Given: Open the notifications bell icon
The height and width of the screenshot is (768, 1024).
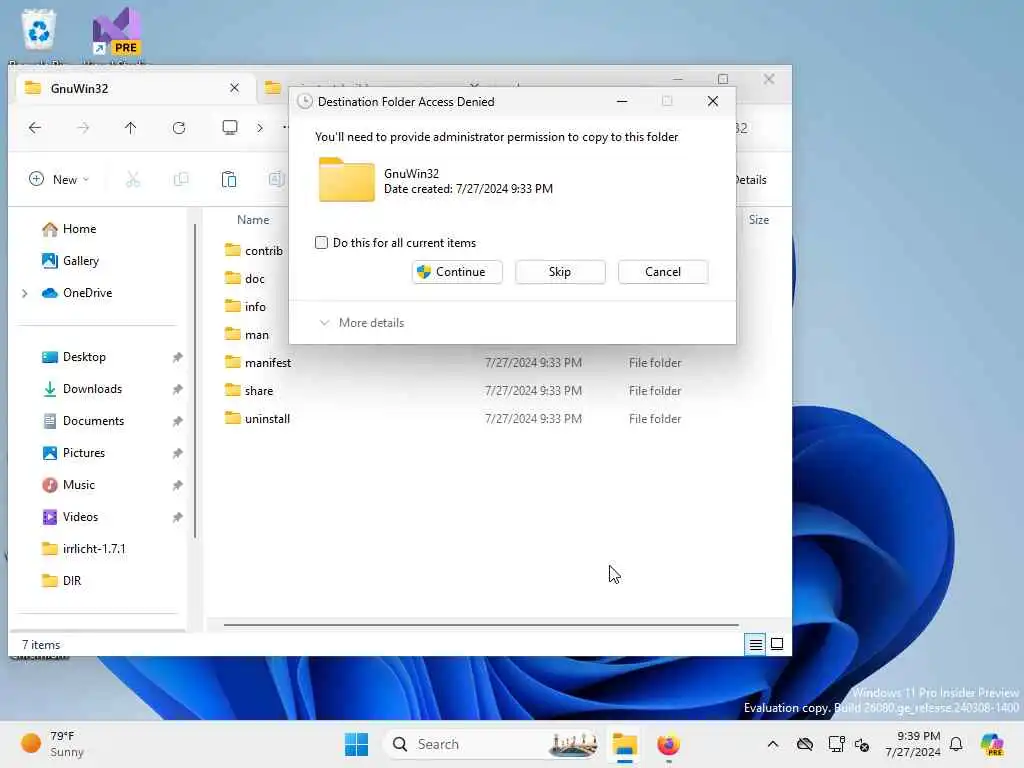Looking at the screenshot, I should 956,744.
